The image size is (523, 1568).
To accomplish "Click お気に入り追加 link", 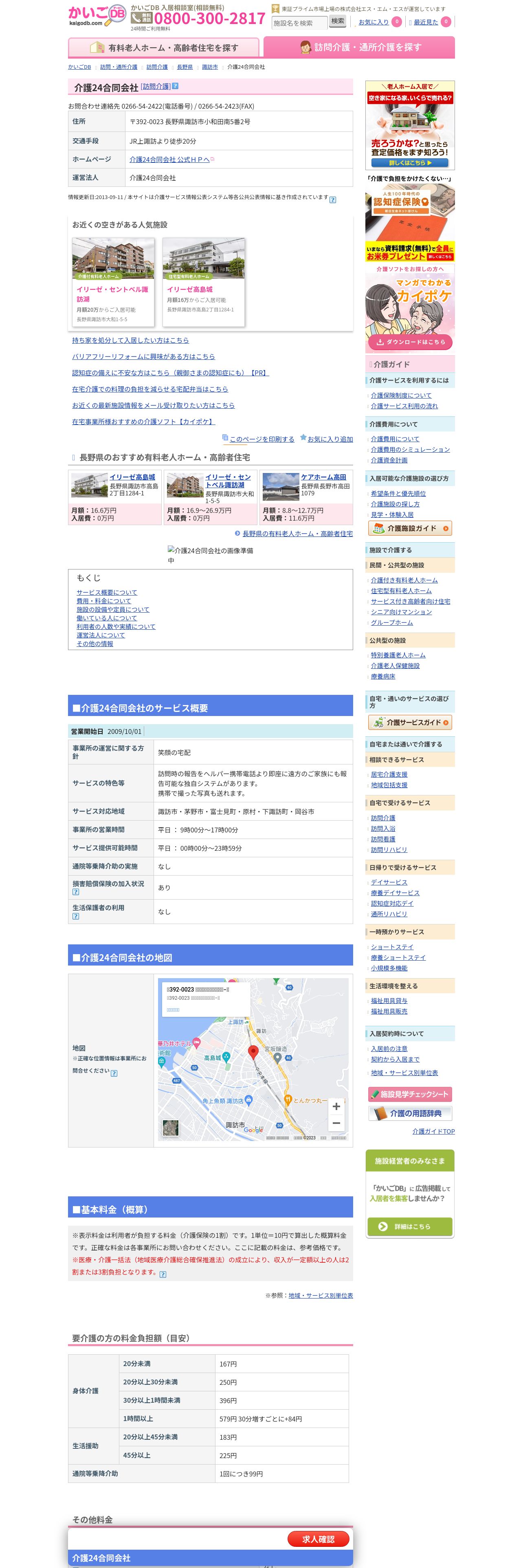I will pos(330,439).
